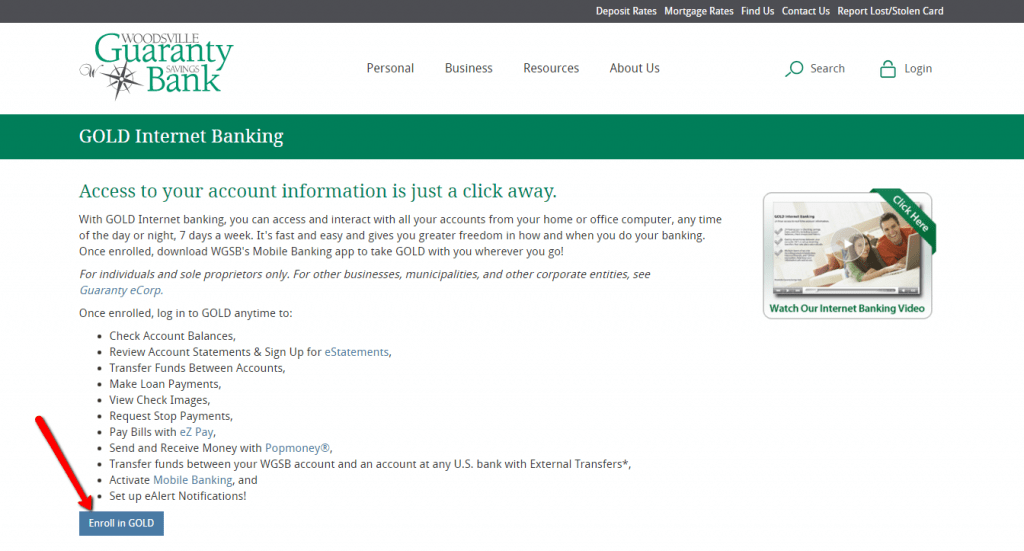Click 'Transfer Funds Between Accounts,' list item

click(x=197, y=368)
